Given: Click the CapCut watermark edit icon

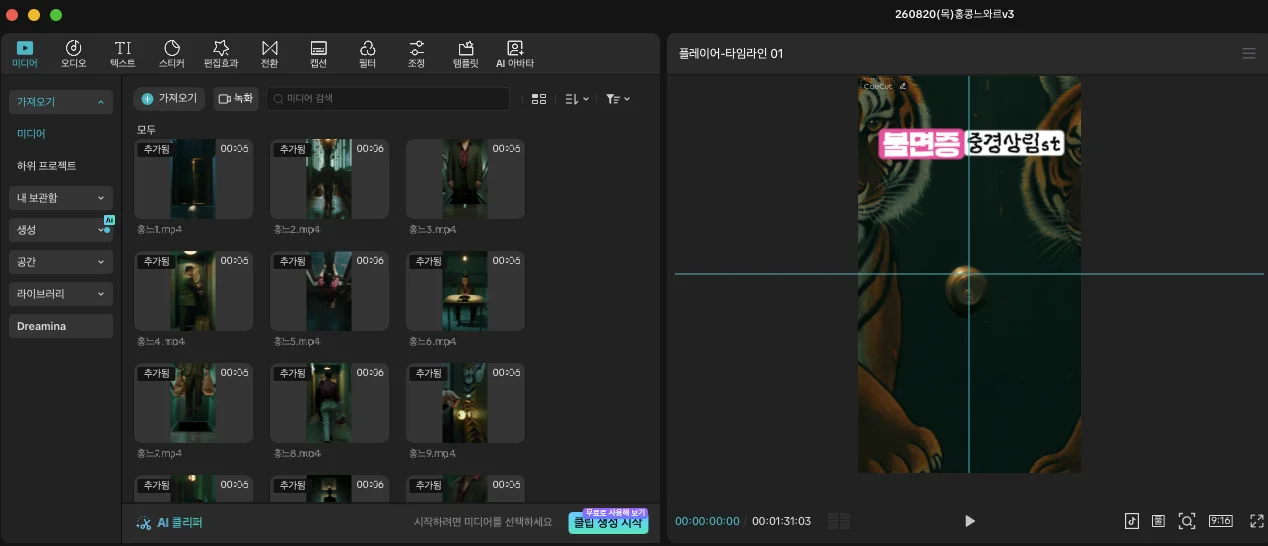Looking at the screenshot, I should [903, 86].
